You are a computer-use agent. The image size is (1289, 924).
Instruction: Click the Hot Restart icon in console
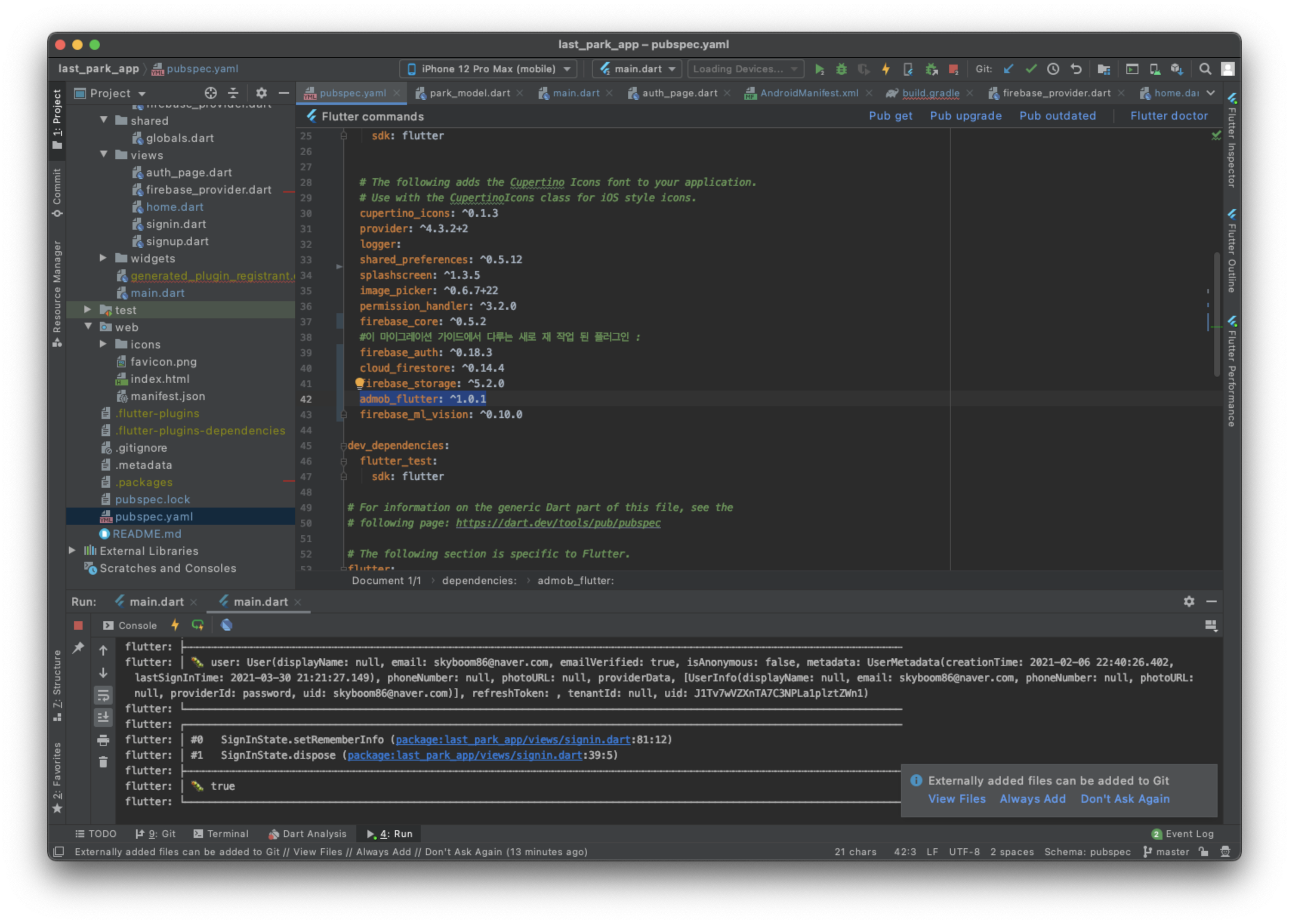(x=197, y=625)
